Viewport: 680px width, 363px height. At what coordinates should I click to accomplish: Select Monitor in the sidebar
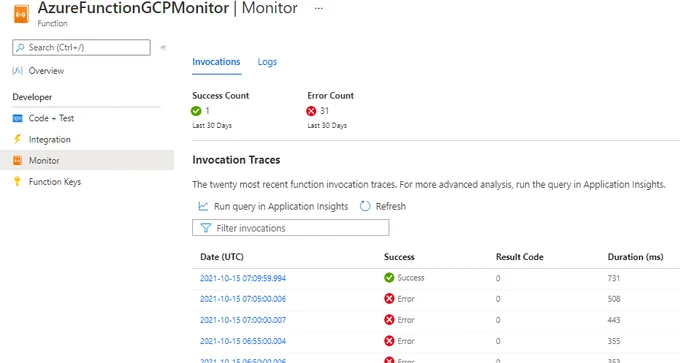click(87, 160)
